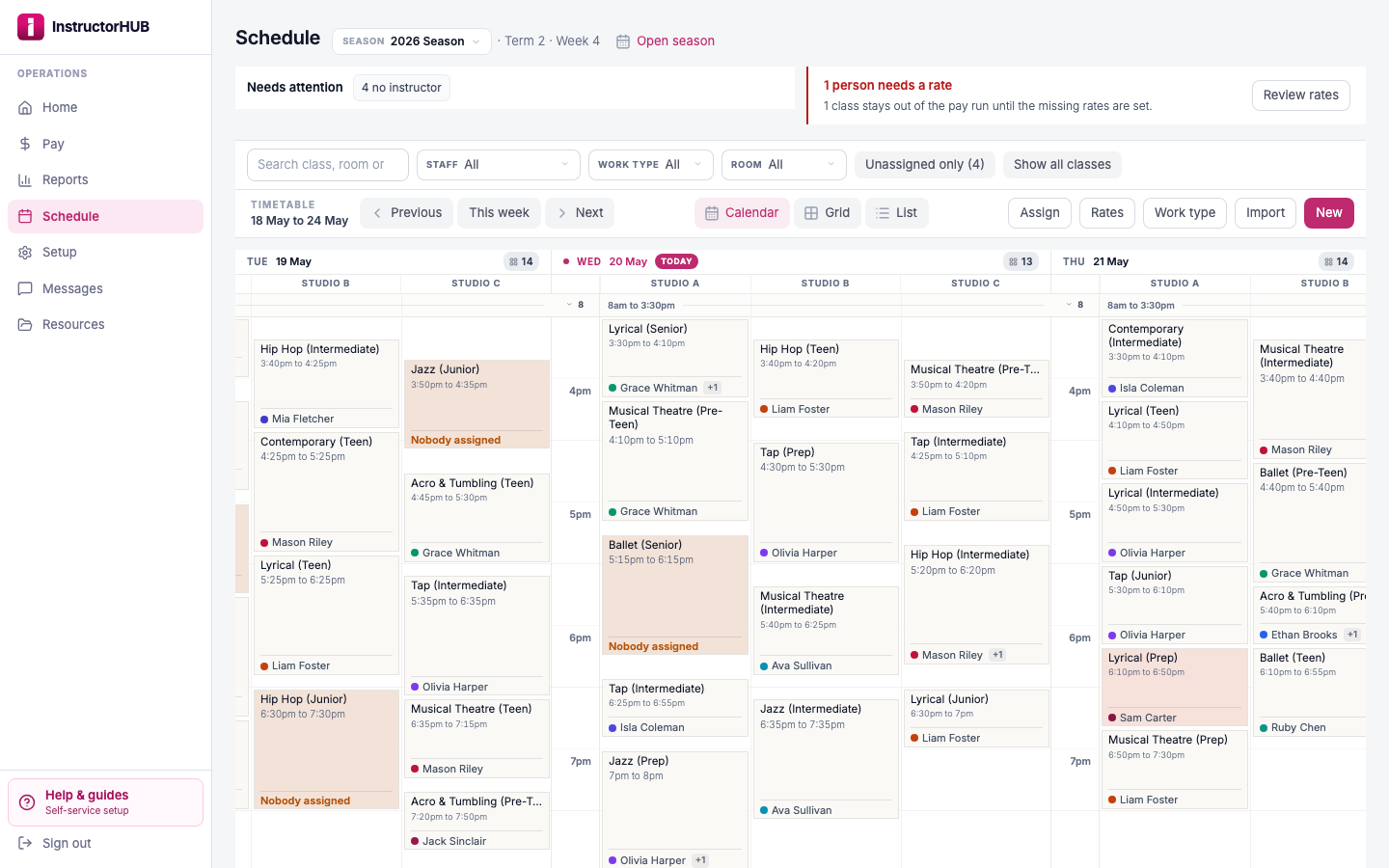Click the Previous week chevron arrow

click(377, 213)
